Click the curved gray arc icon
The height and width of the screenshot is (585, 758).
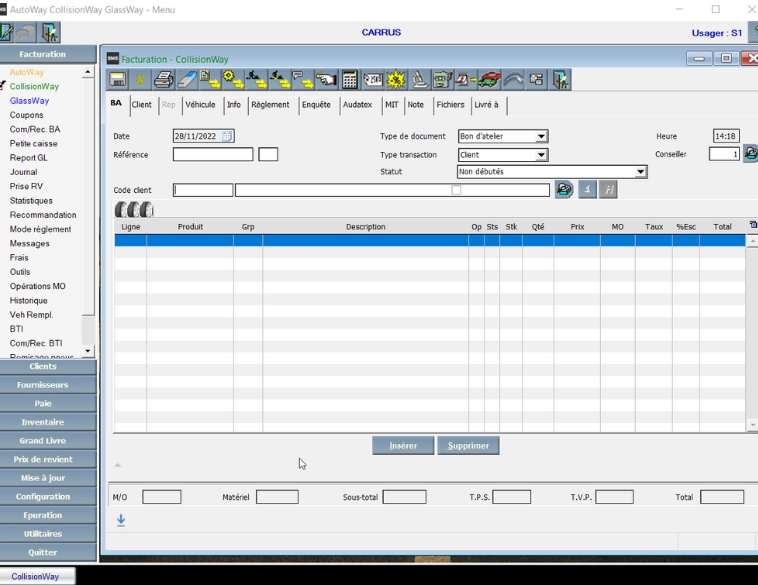[513, 79]
